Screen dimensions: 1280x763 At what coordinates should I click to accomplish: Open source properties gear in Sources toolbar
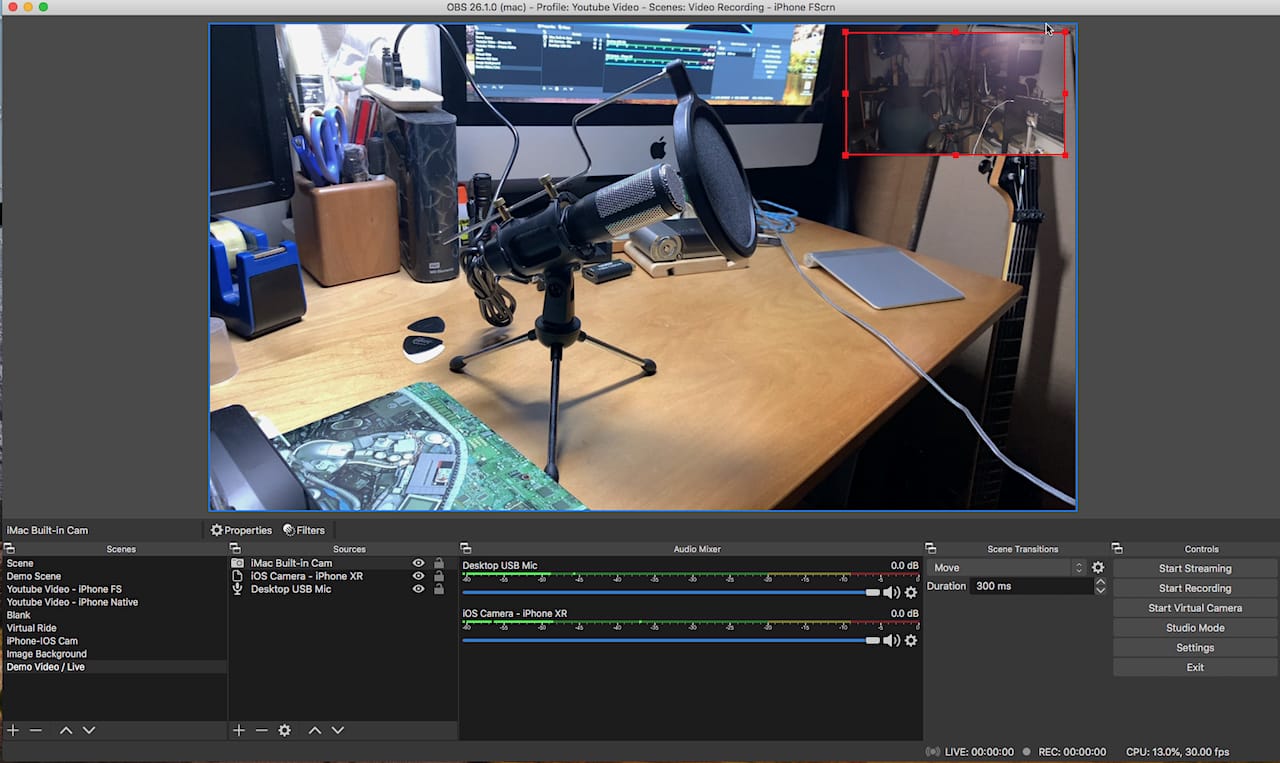[285, 731]
